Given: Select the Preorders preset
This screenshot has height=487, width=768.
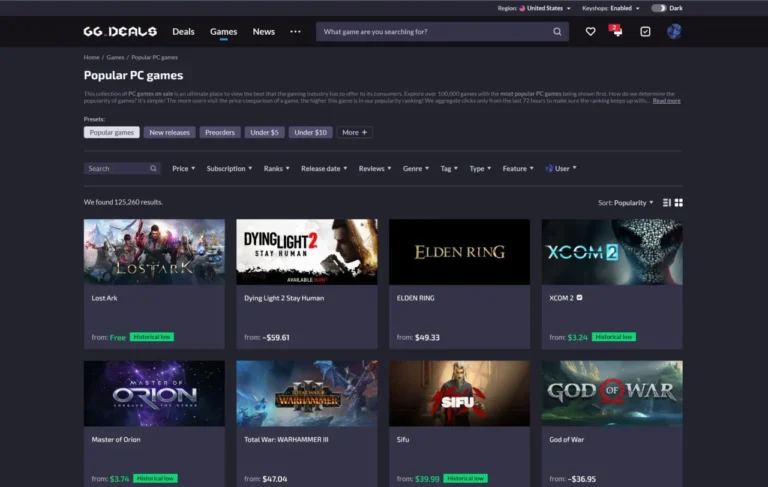Looking at the screenshot, I should click(x=220, y=132).
